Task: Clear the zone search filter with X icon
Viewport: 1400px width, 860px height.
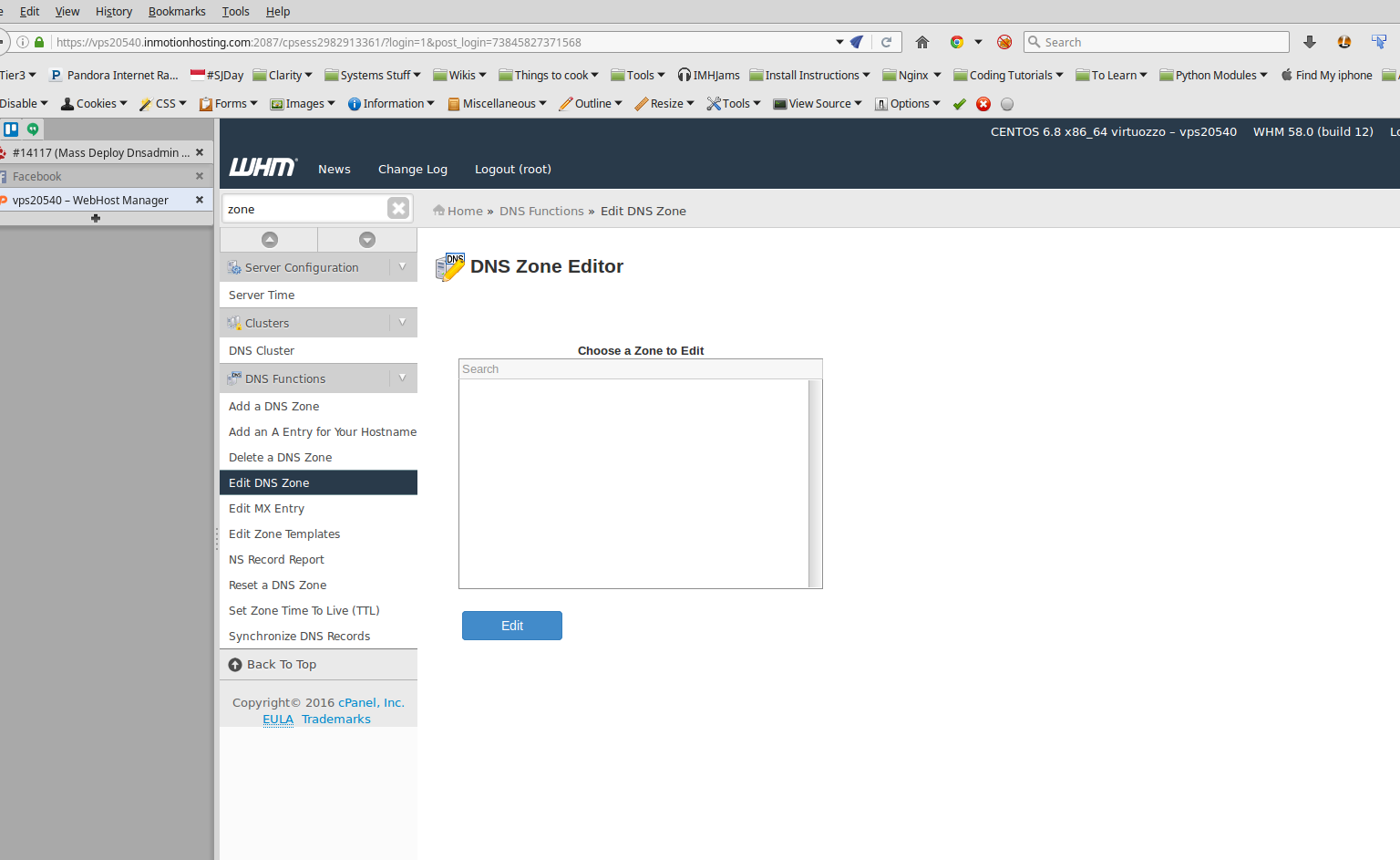Action: click(398, 209)
